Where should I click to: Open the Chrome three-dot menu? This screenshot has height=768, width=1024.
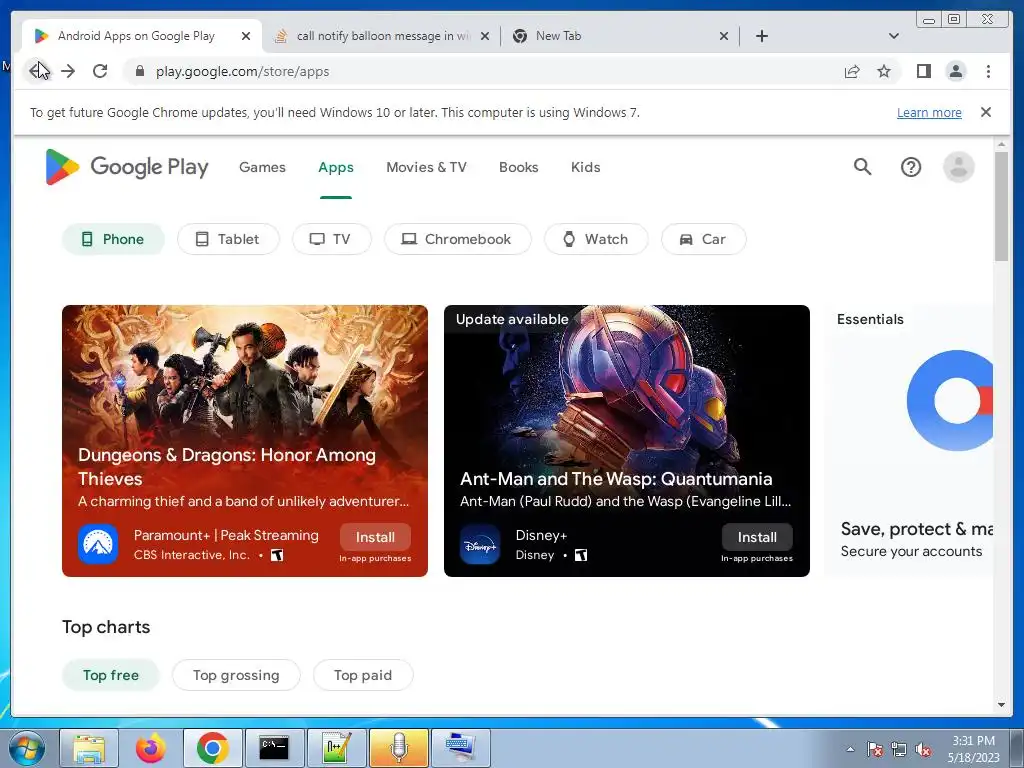pyautogui.click(x=988, y=71)
